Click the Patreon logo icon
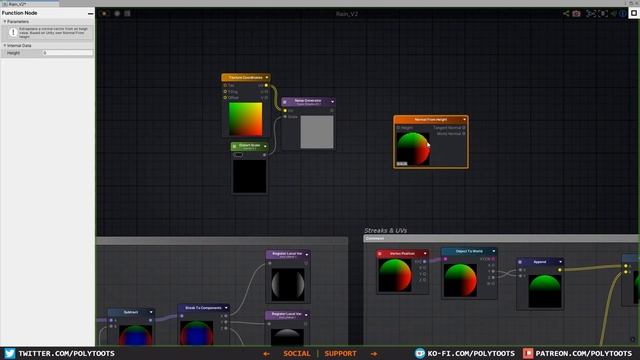The width and height of the screenshot is (640, 360). [528, 353]
